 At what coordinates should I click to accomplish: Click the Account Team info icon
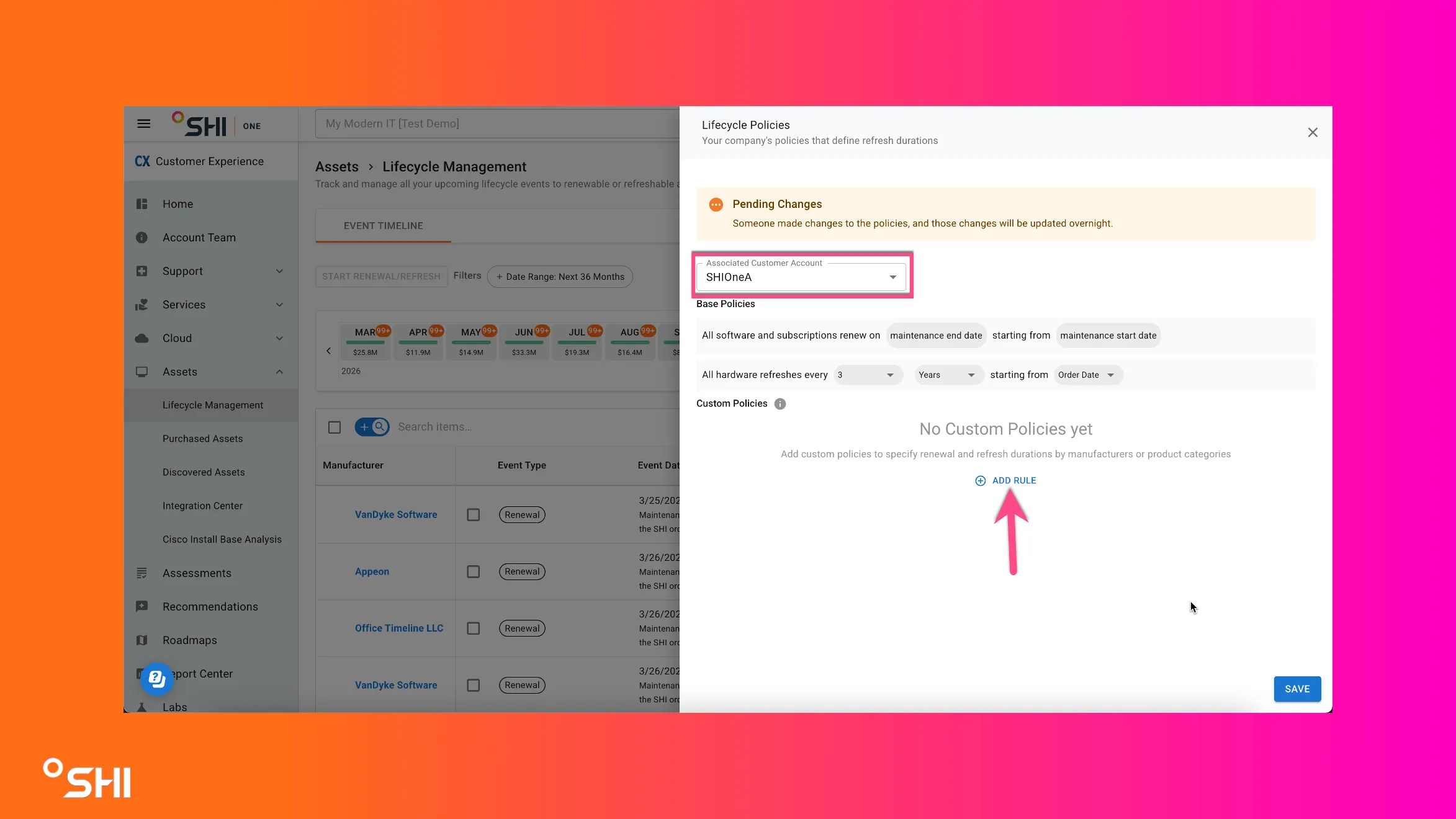click(x=142, y=238)
